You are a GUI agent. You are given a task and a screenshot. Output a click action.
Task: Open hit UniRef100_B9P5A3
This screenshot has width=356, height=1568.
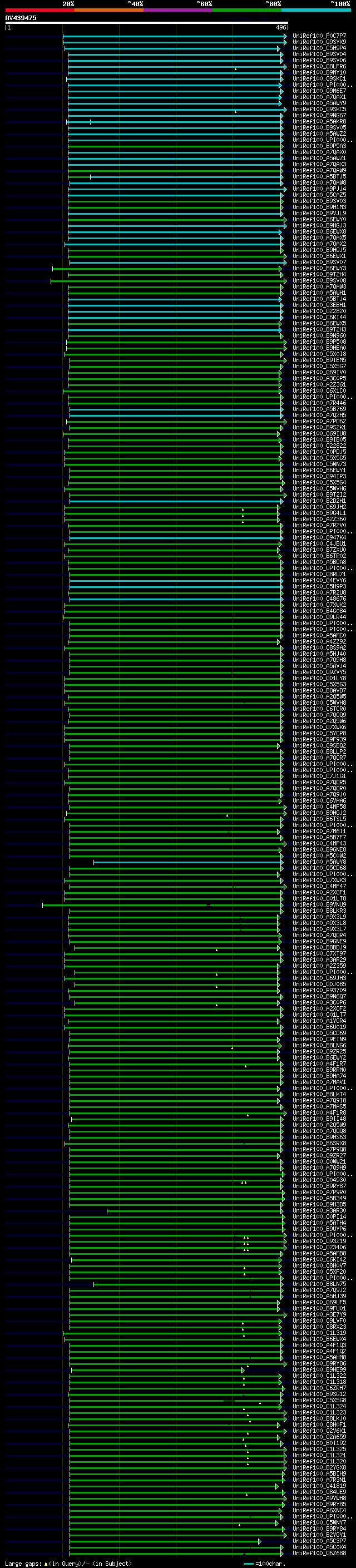click(319, 146)
